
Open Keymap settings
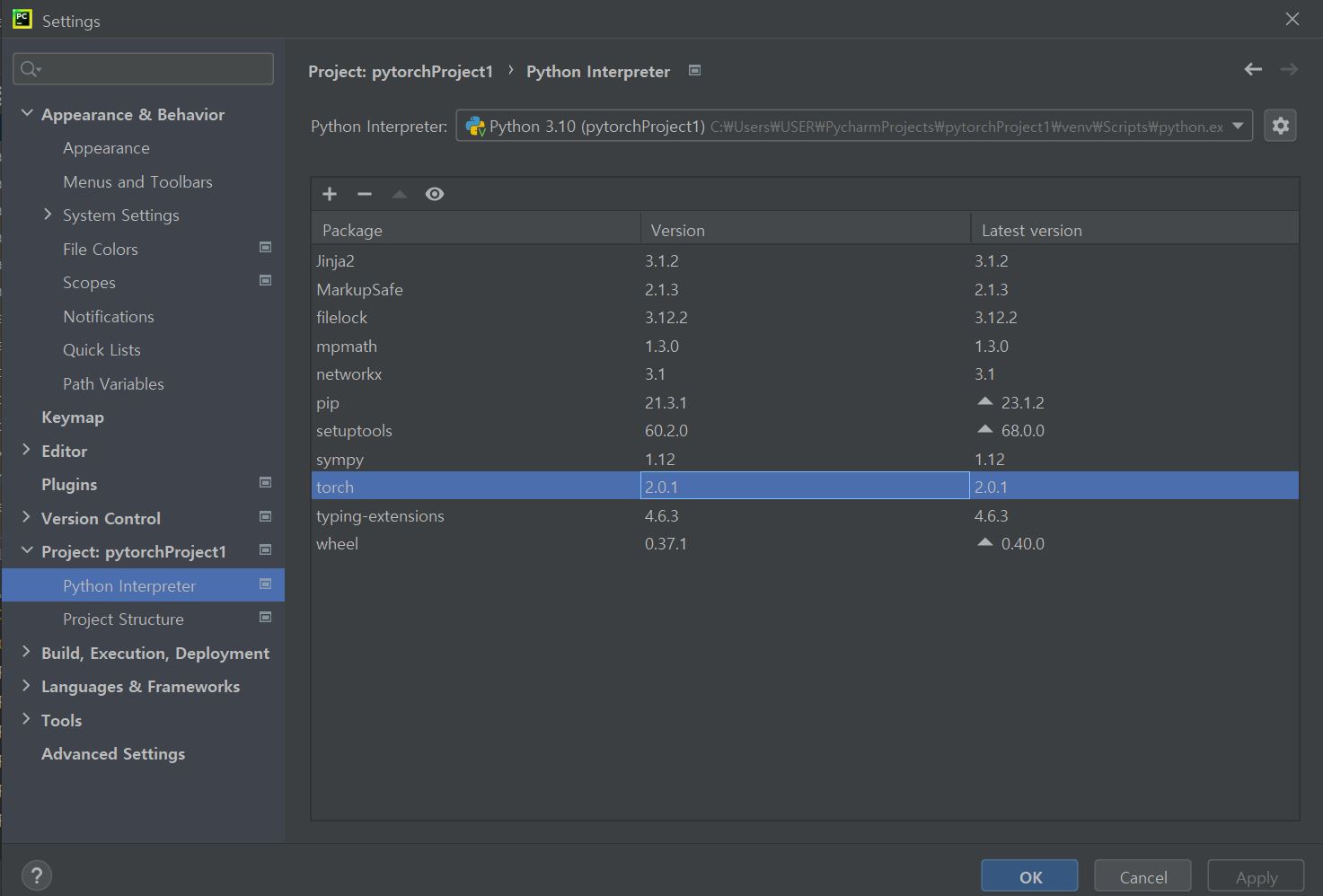click(73, 417)
